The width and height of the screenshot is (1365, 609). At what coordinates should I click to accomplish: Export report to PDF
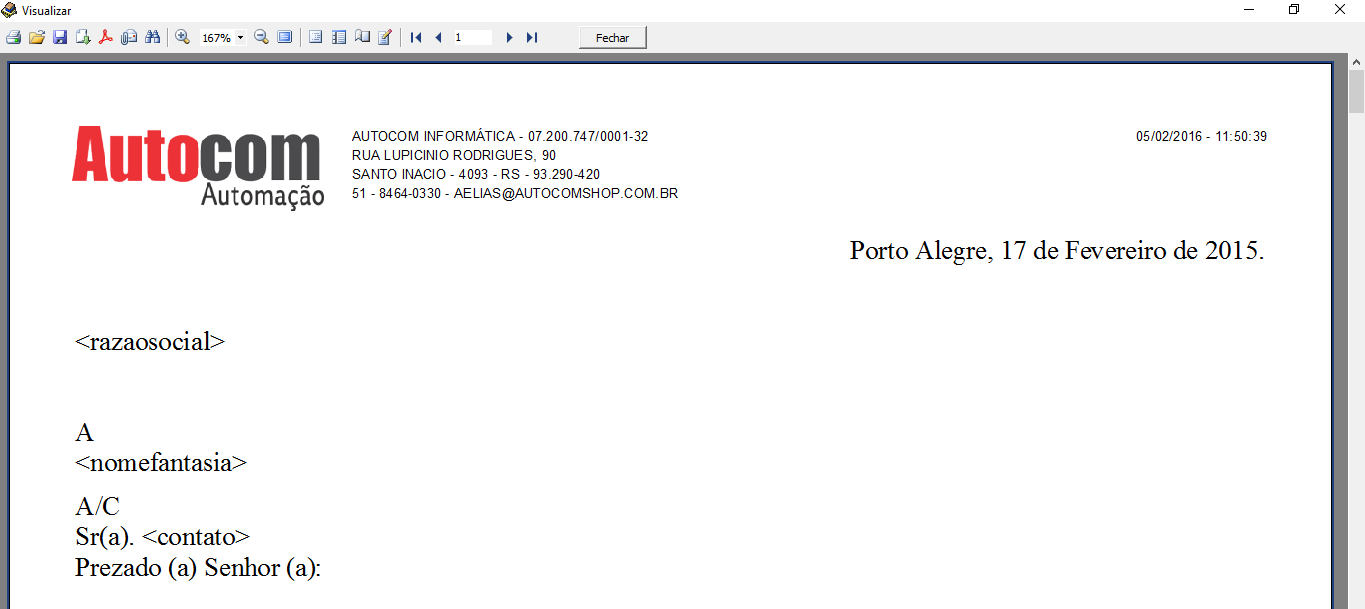(106, 37)
